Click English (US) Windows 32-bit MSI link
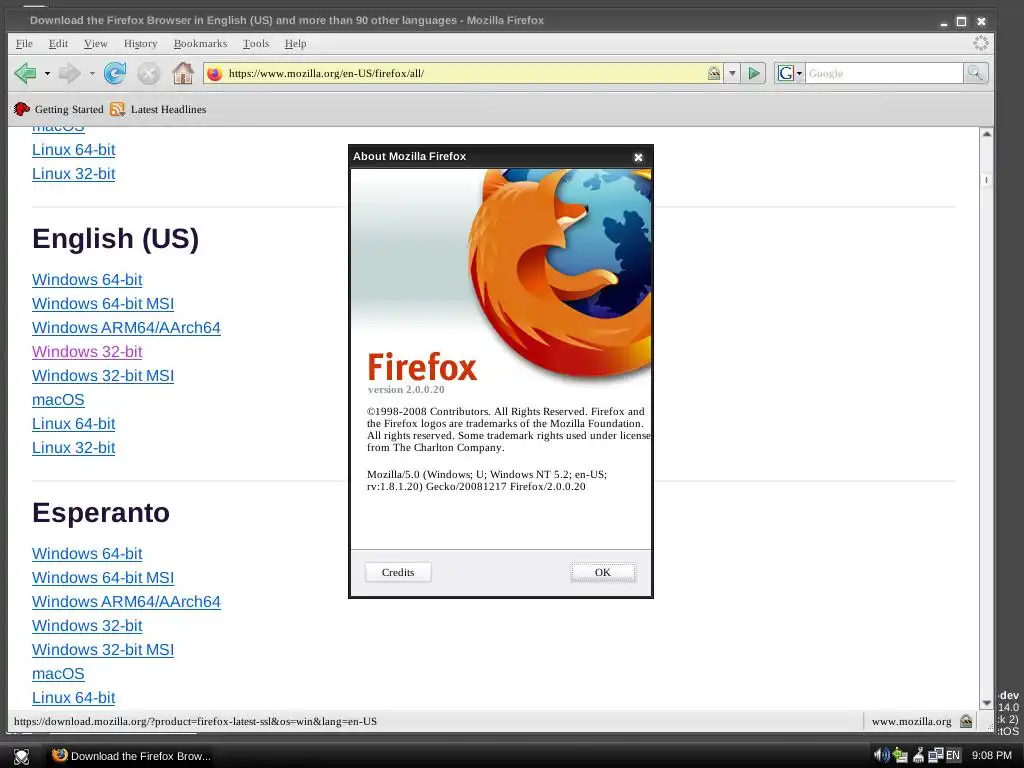 pos(103,376)
